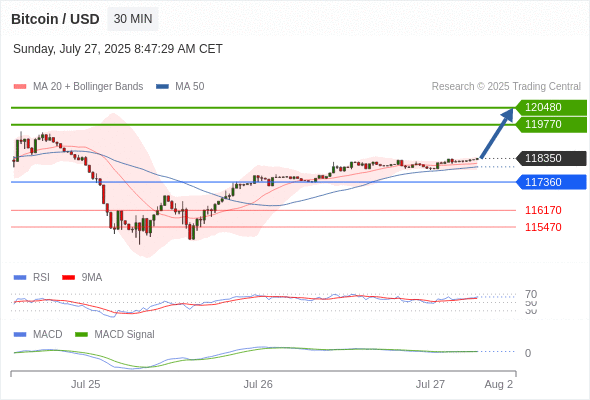This screenshot has width=590, height=400.
Task: Click the Jul 26 date axis label
Action: click(x=258, y=384)
